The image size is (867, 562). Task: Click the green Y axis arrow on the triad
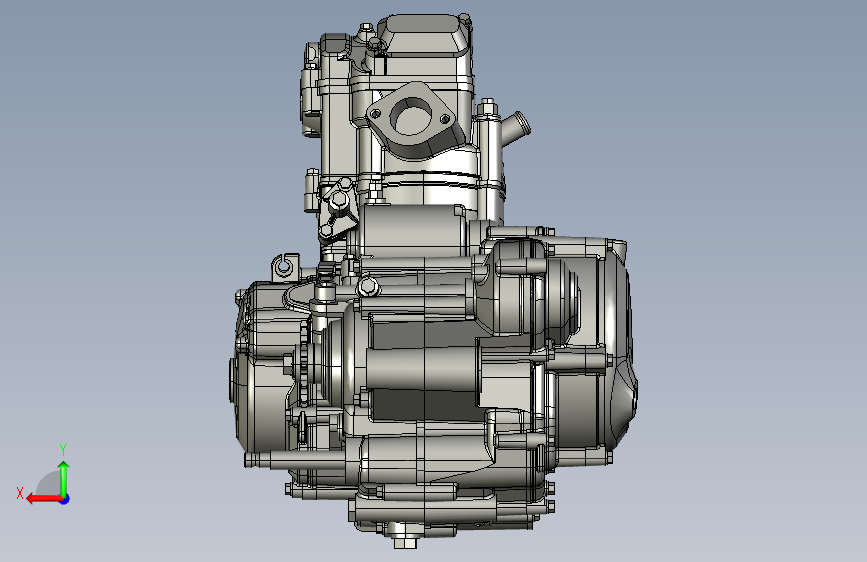click(x=64, y=478)
